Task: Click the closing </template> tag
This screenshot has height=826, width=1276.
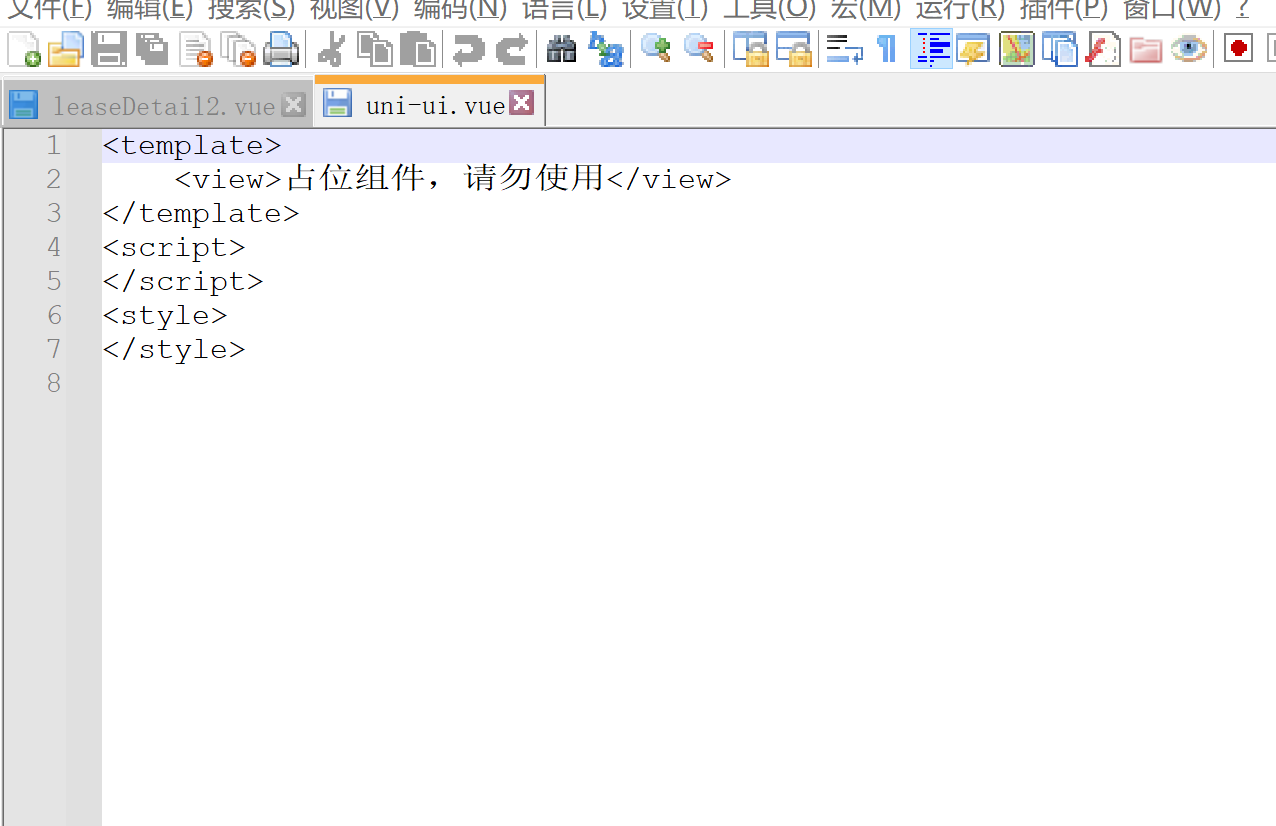Action: point(201,214)
